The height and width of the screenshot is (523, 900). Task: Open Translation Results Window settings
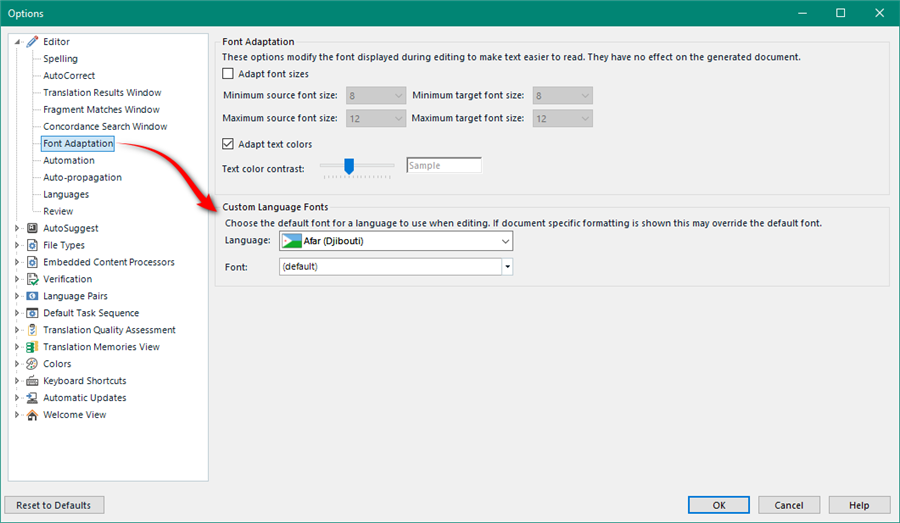(102, 92)
